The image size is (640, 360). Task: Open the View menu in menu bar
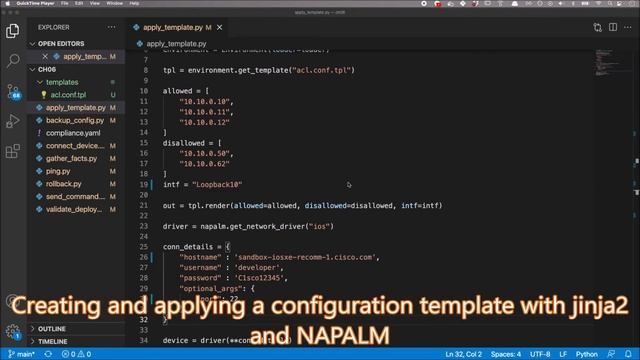point(95,3)
